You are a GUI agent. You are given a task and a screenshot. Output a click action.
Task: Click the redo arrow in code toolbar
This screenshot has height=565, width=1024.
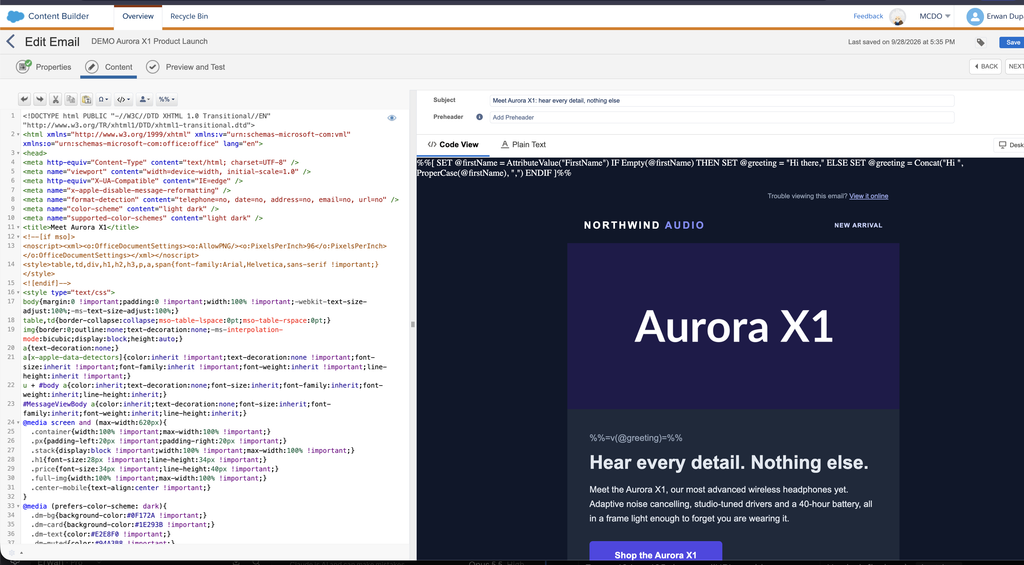(40, 99)
